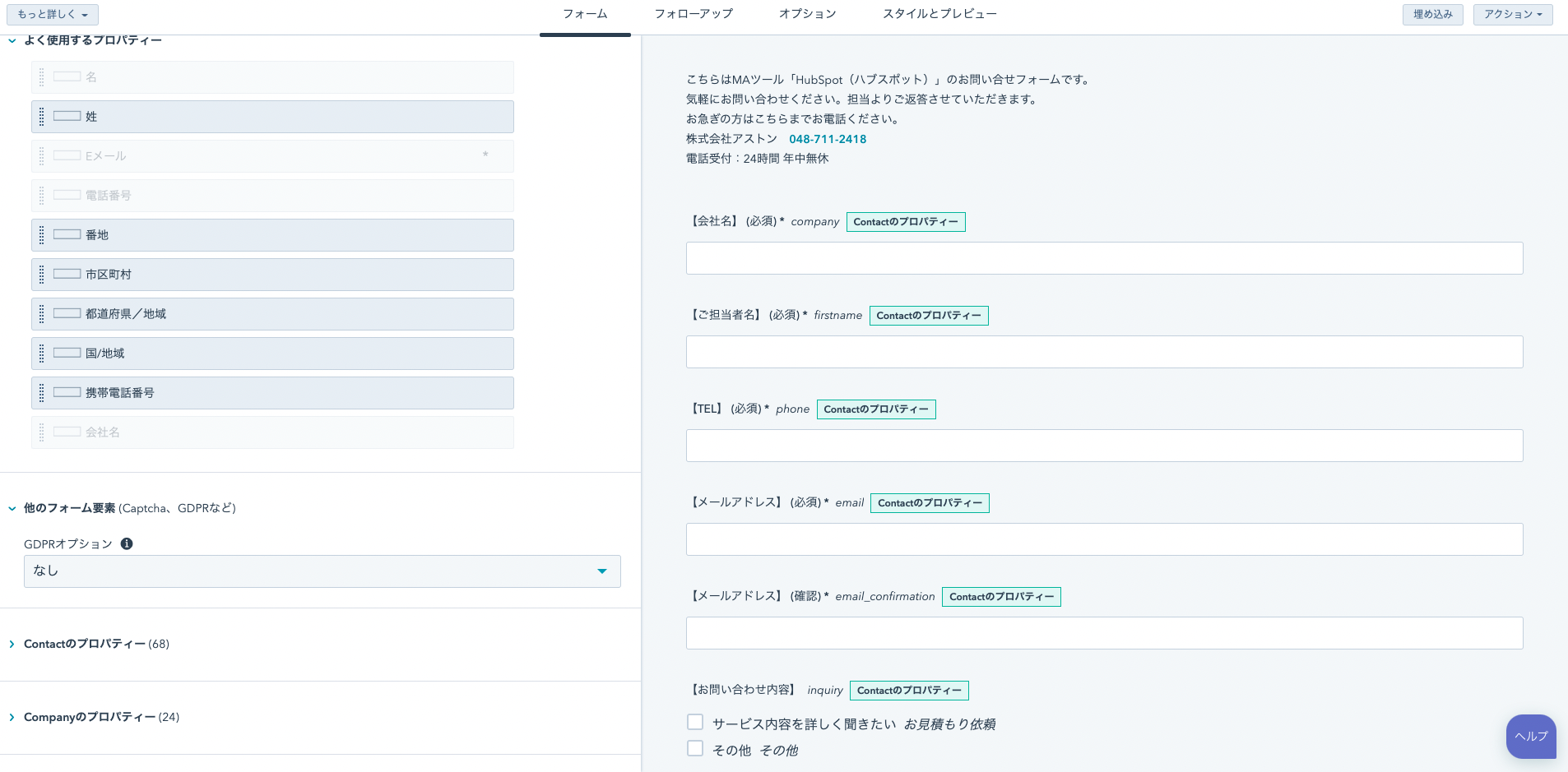Switch to the オプション tab

(x=808, y=14)
